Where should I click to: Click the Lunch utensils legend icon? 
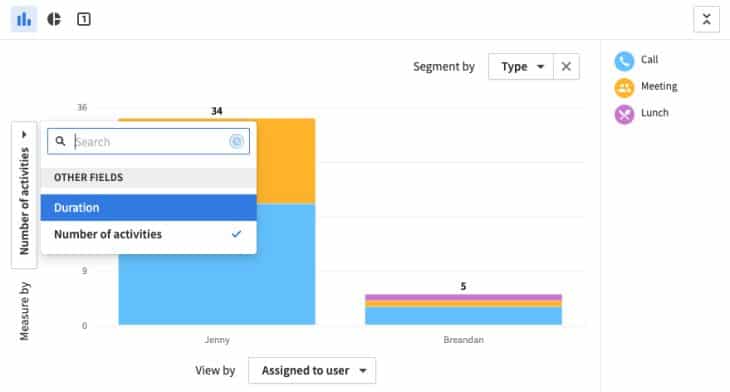[624, 114]
